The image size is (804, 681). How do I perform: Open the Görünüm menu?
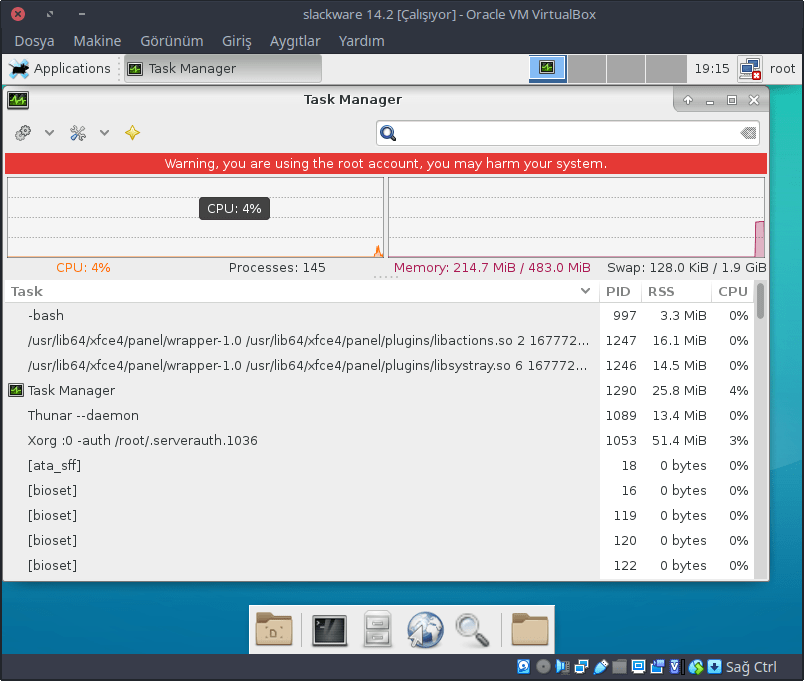point(172,41)
